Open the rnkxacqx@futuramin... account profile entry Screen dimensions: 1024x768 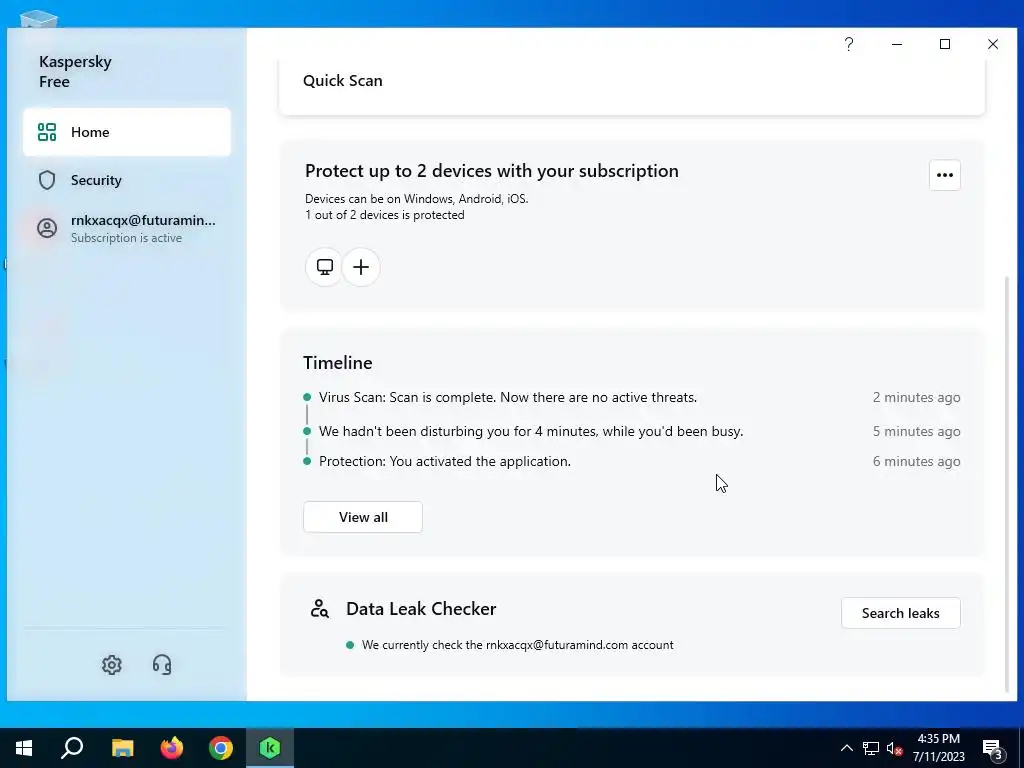point(127,229)
